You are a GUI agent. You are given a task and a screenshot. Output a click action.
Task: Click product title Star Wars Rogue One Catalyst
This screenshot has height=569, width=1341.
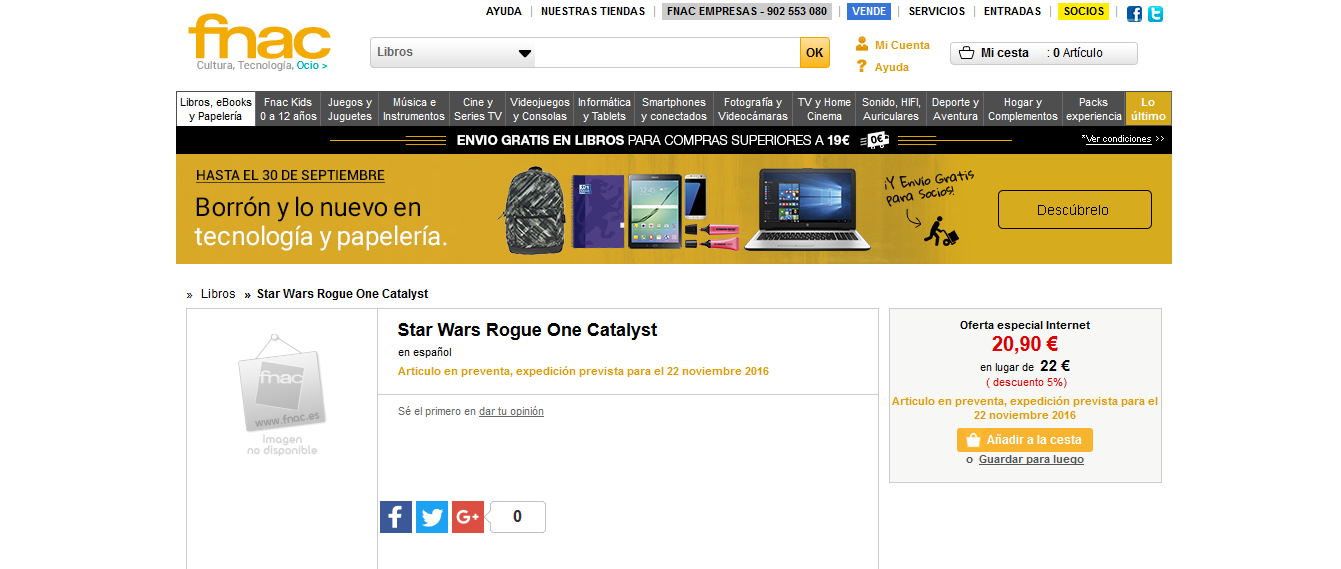(x=527, y=330)
